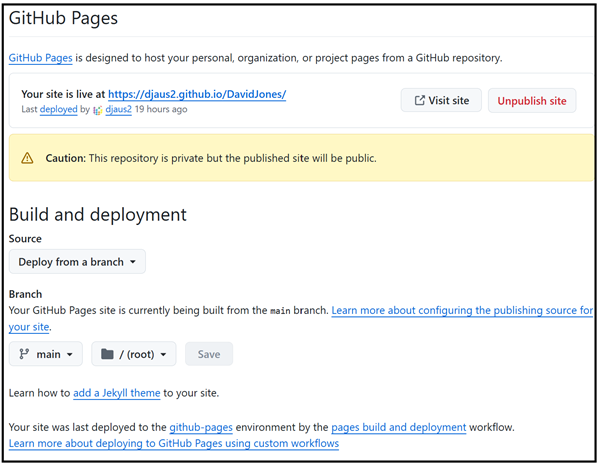Open the / (root) folder dropdown

pyautogui.click(x=134, y=354)
